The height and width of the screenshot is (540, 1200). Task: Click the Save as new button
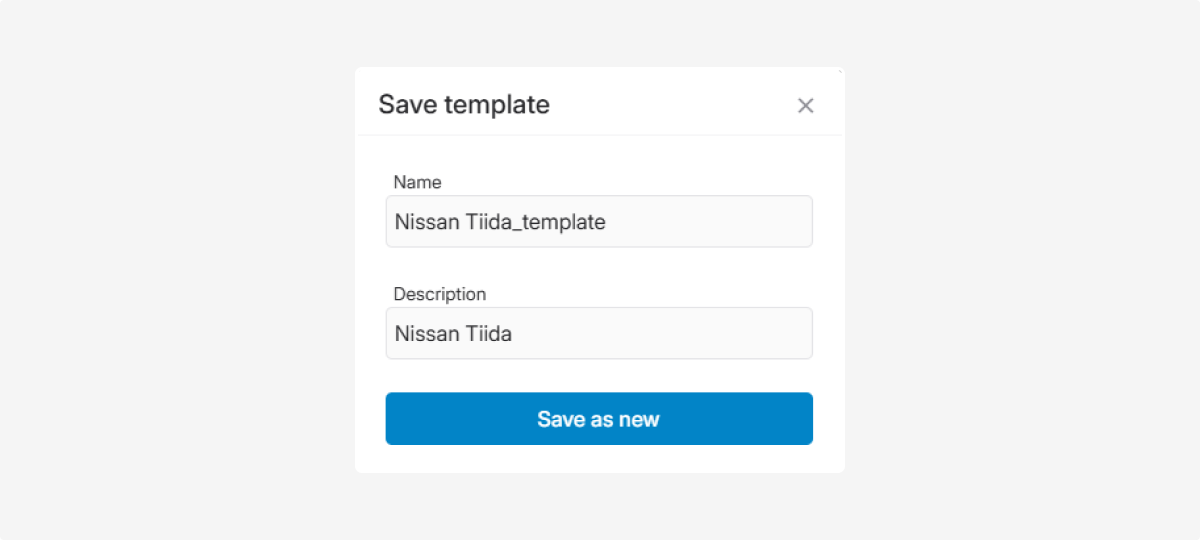[598, 419]
